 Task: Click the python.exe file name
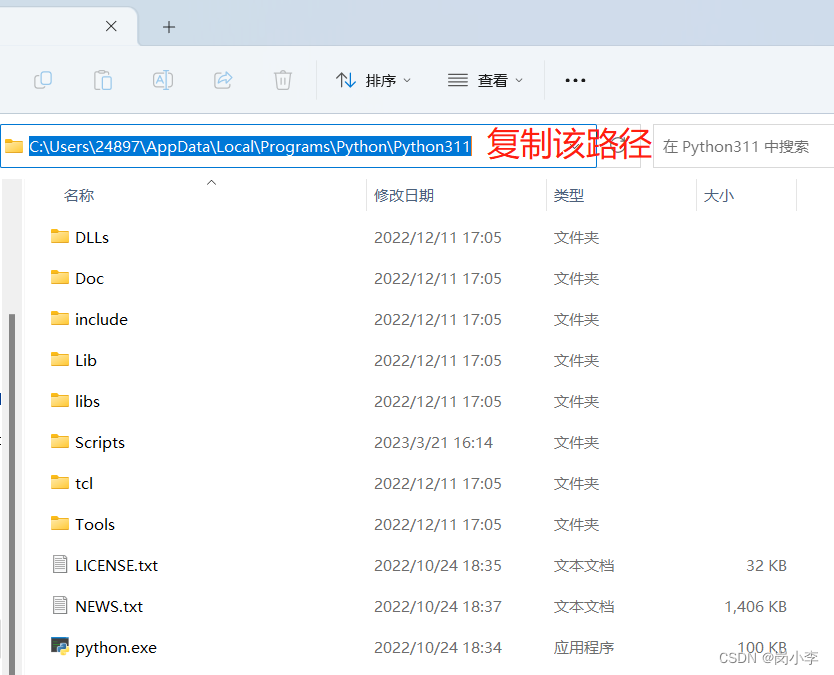116,648
